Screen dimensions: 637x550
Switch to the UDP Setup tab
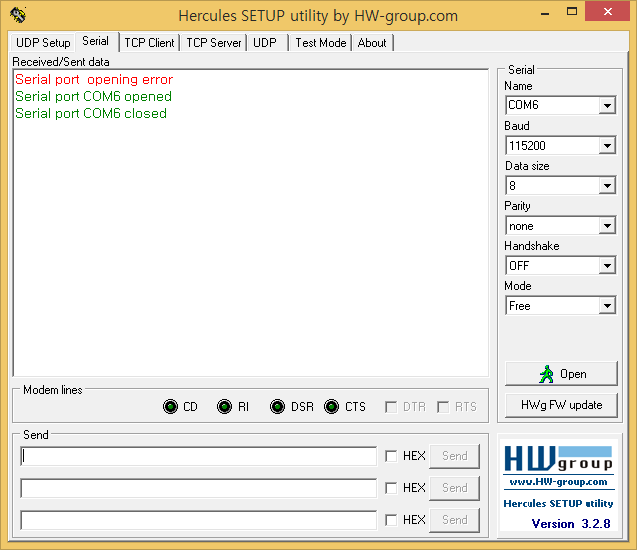tap(43, 43)
